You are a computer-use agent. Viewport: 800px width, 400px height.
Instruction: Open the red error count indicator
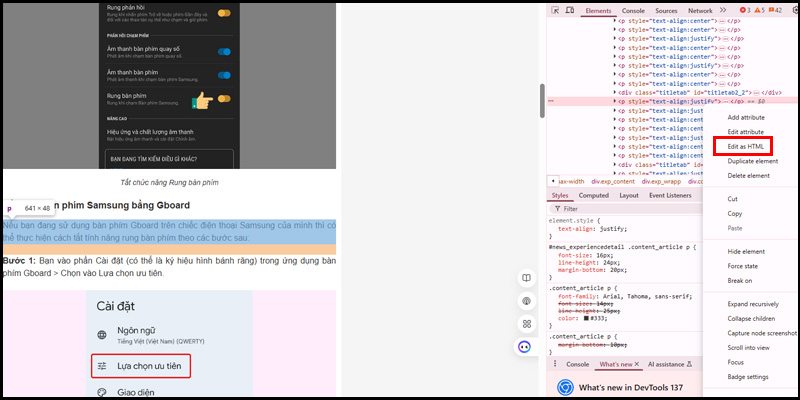click(x=746, y=10)
